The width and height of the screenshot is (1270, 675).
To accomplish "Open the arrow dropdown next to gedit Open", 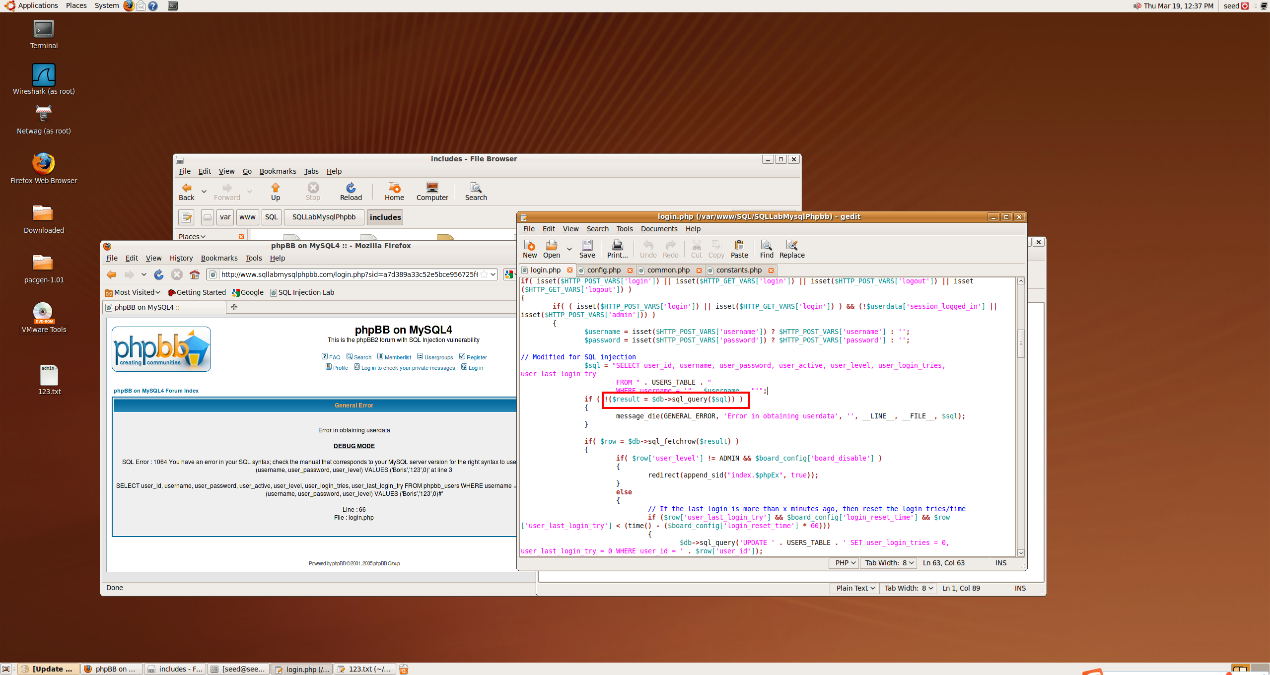I will (x=569, y=248).
